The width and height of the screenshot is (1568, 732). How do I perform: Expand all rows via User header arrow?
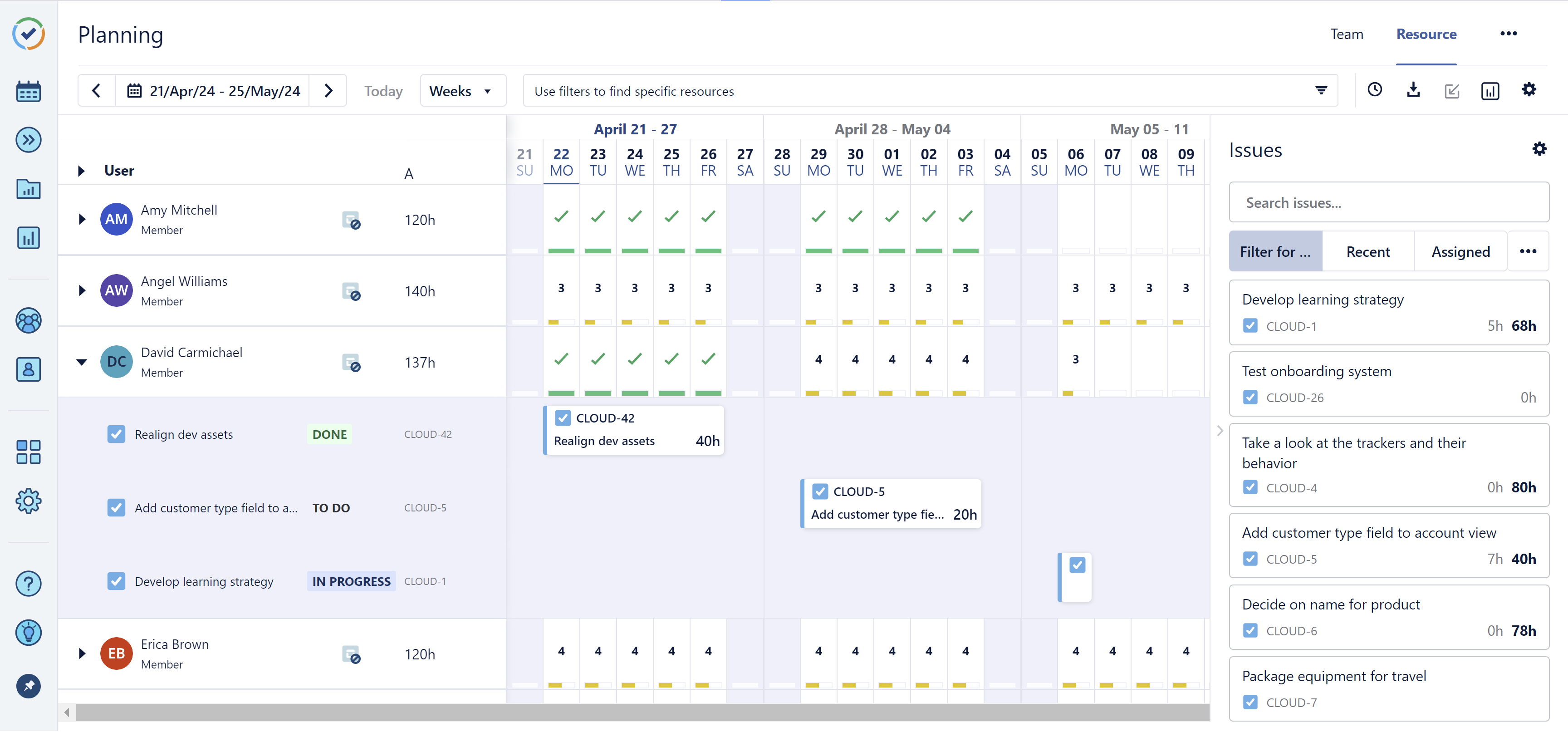coord(81,171)
